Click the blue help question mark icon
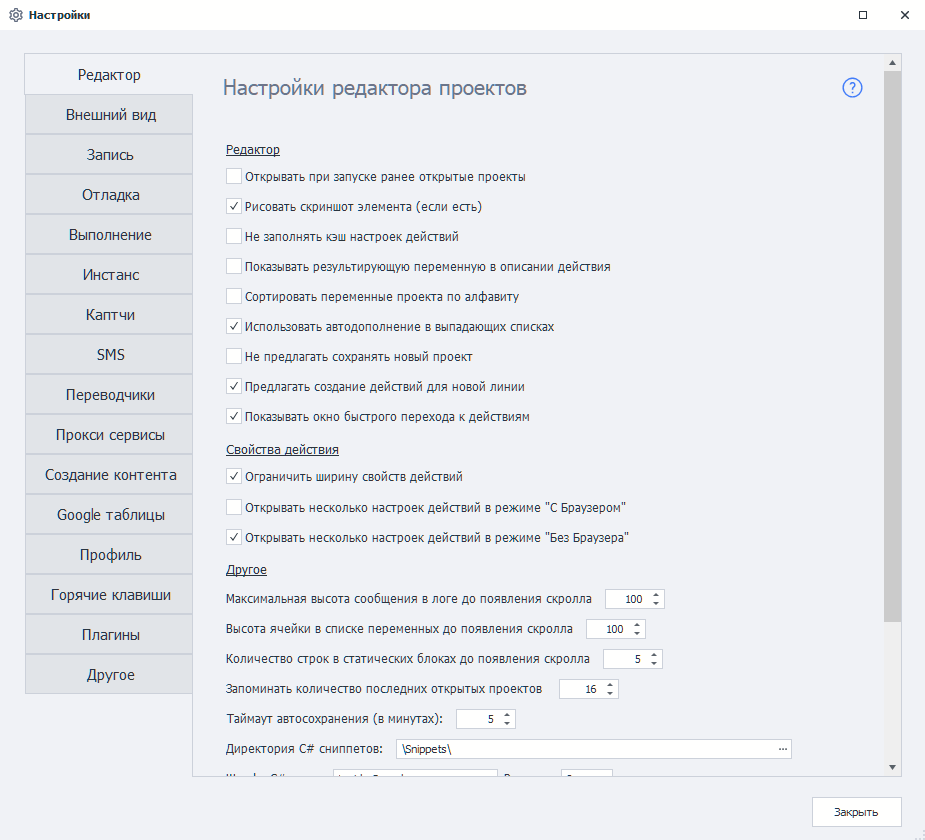Viewport: 925px width, 840px height. click(852, 88)
